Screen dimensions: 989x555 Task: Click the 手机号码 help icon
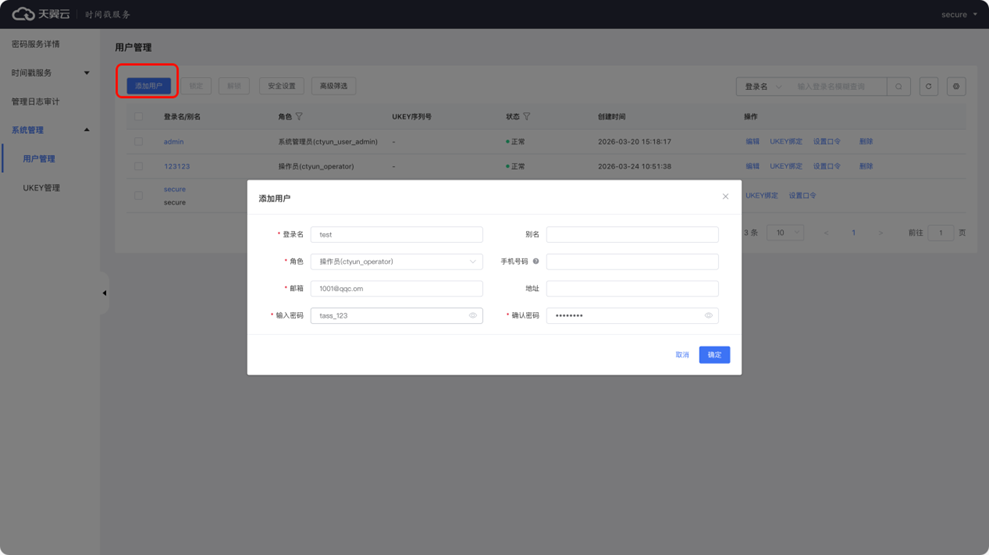tap(535, 261)
